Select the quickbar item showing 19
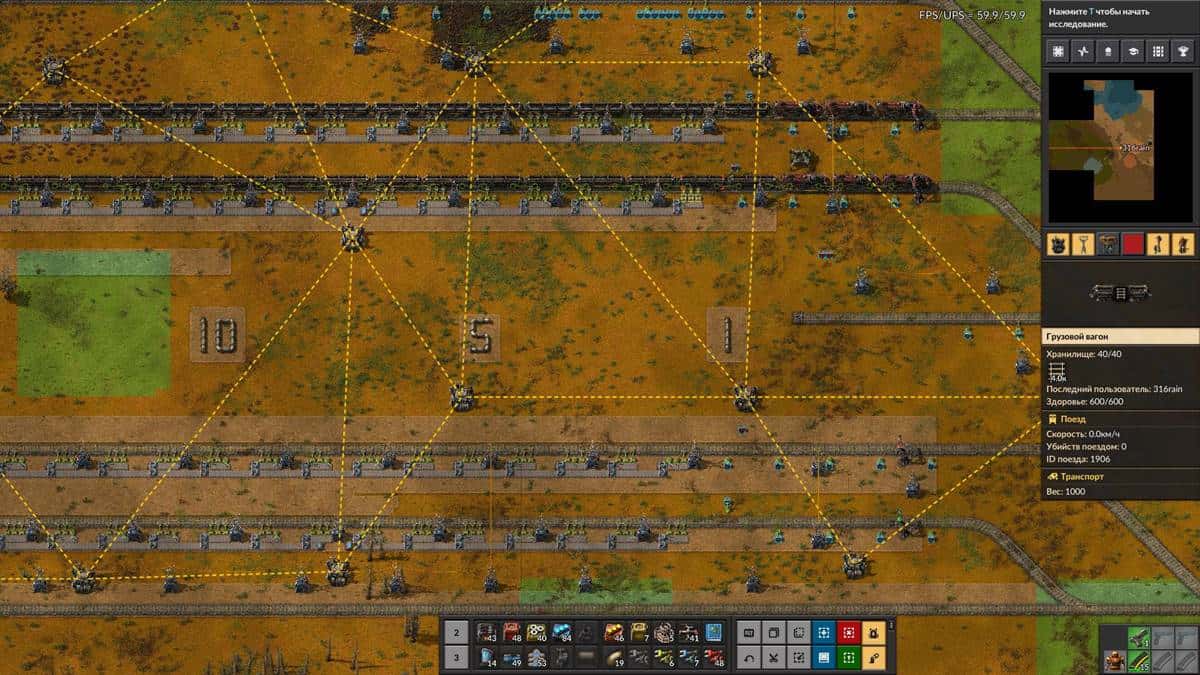Viewport: 1200px width, 675px height. [x=614, y=658]
